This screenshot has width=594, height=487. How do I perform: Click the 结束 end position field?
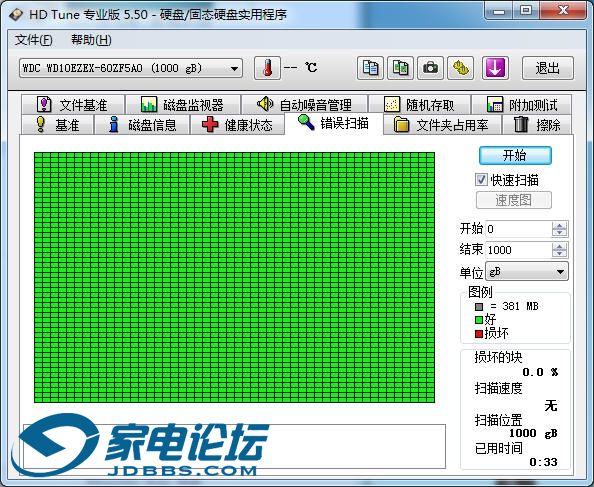[518, 250]
